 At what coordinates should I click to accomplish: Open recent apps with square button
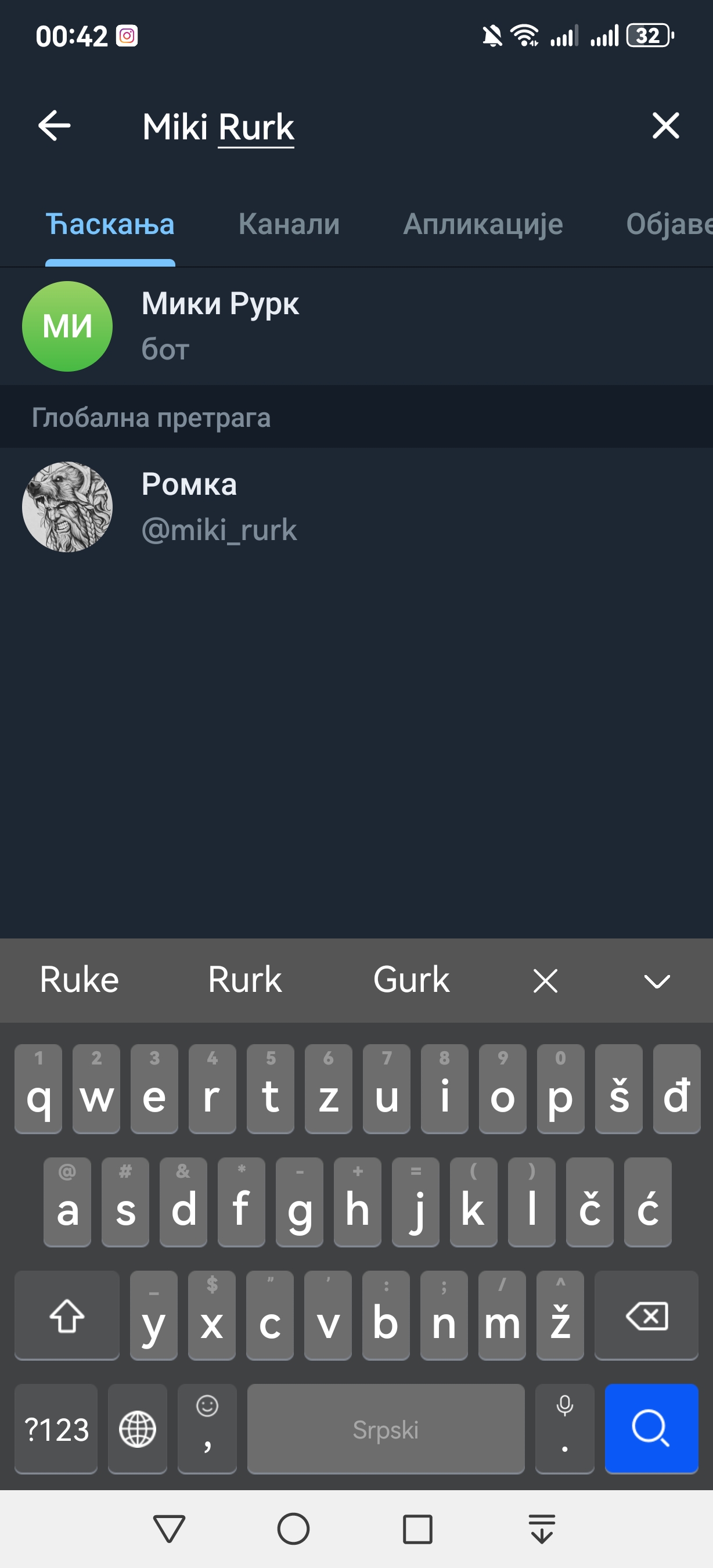[x=417, y=1529]
